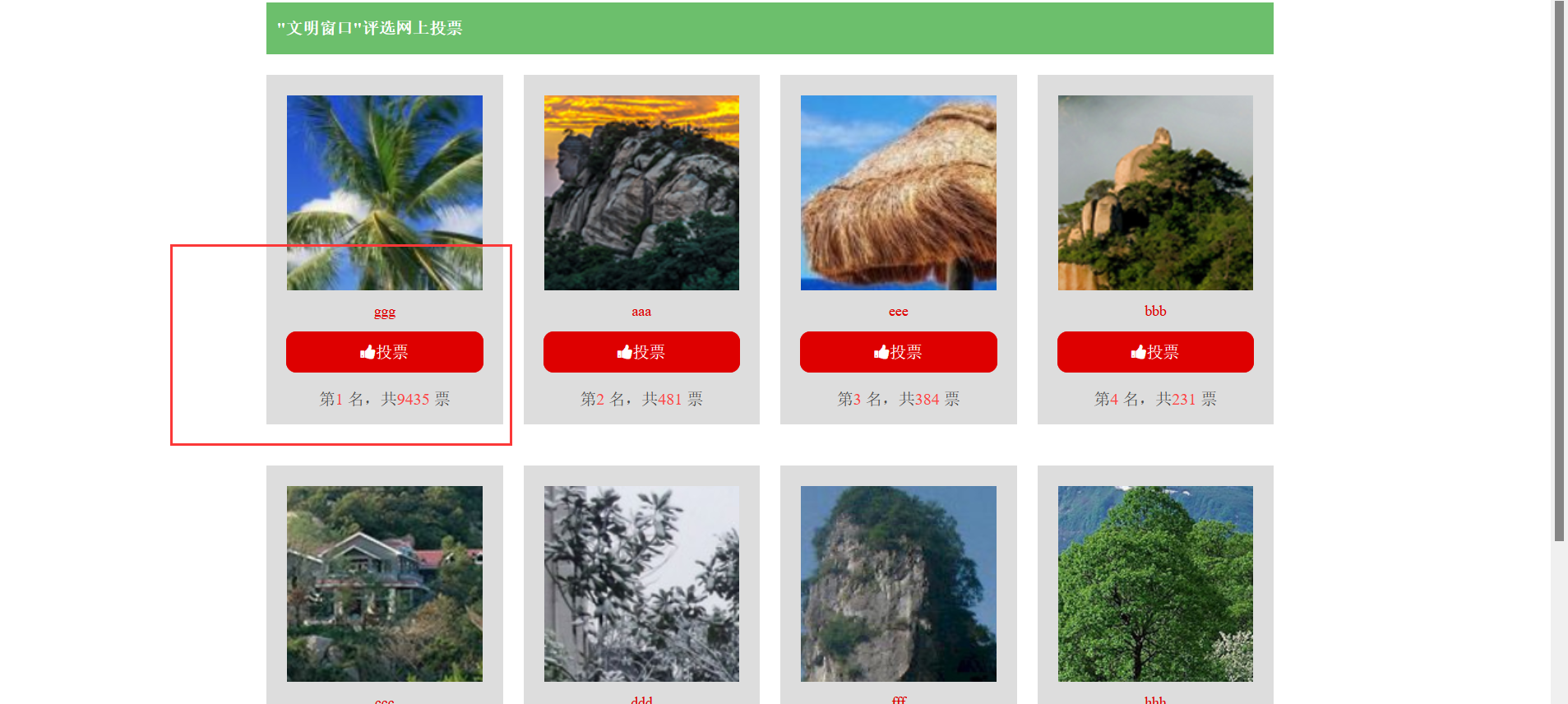Open the aaa name link
Image resolution: width=1568 pixels, height=704 pixels.
pos(641,312)
